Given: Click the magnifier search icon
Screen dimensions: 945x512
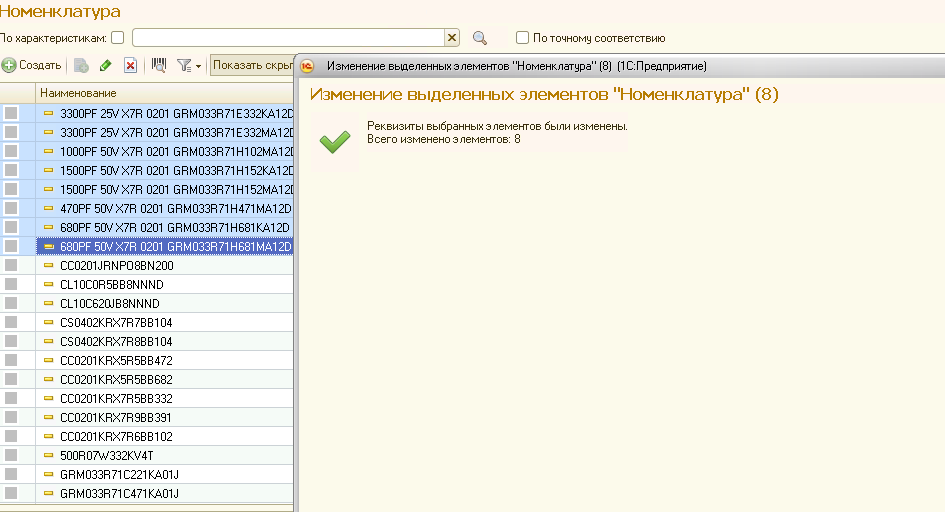Looking at the screenshot, I should pyautogui.click(x=480, y=38).
